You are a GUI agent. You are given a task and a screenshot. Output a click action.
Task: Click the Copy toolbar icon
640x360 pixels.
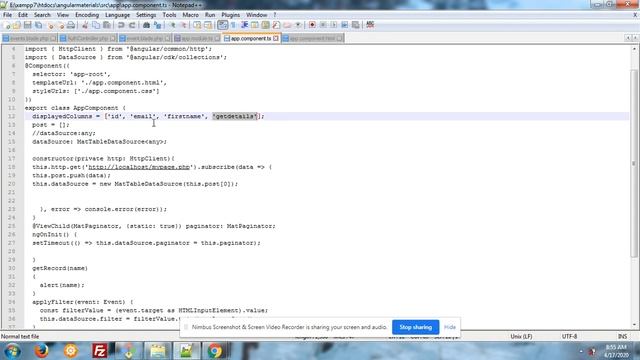coord(96,25)
